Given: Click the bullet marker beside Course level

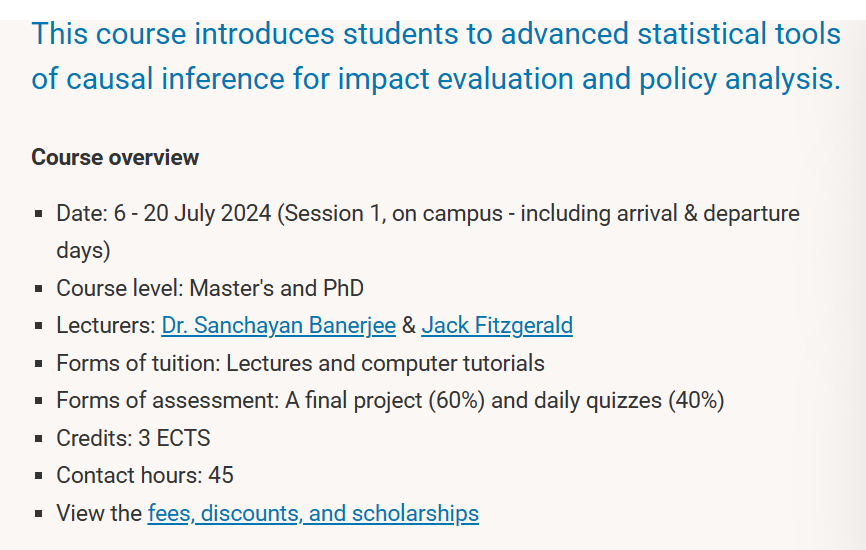Looking at the screenshot, I should [x=38, y=290].
